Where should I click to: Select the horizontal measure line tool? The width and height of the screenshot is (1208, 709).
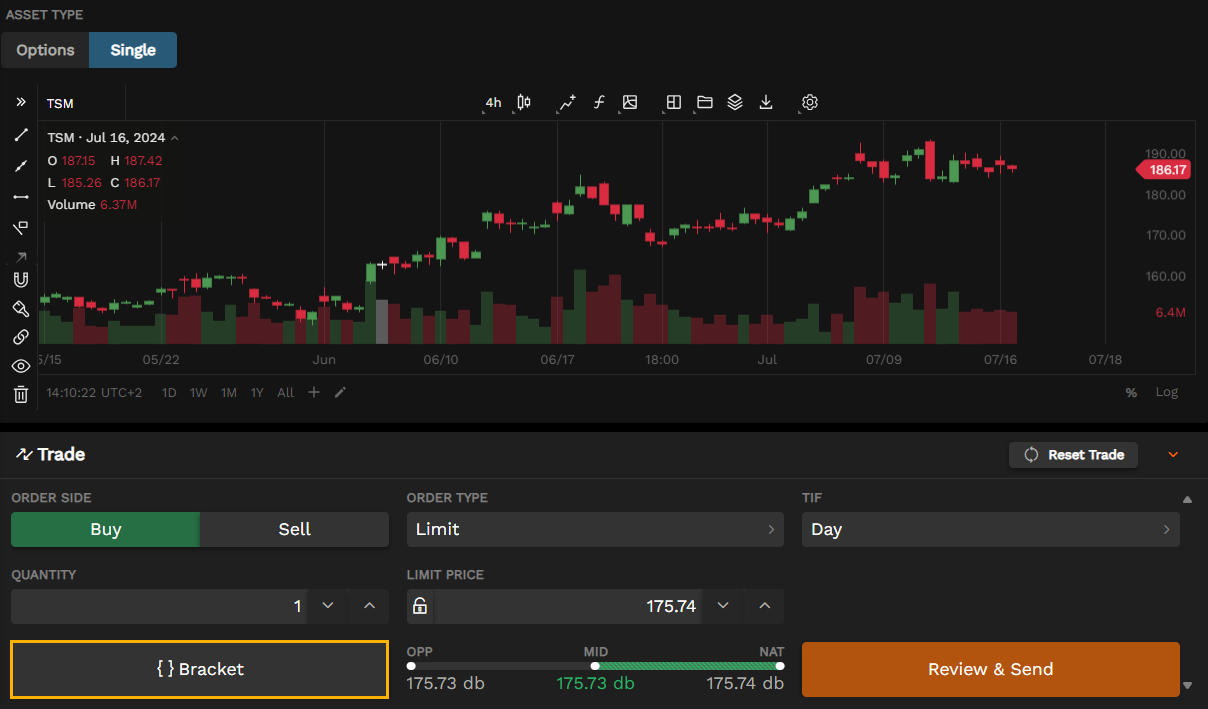coord(20,197)
